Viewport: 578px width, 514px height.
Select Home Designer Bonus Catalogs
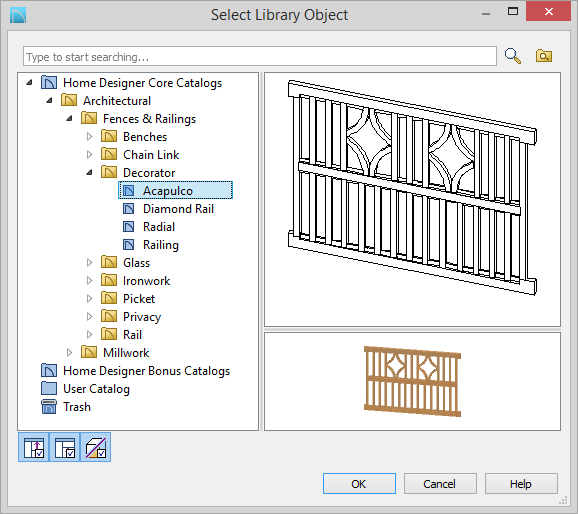tap(146, 371)
